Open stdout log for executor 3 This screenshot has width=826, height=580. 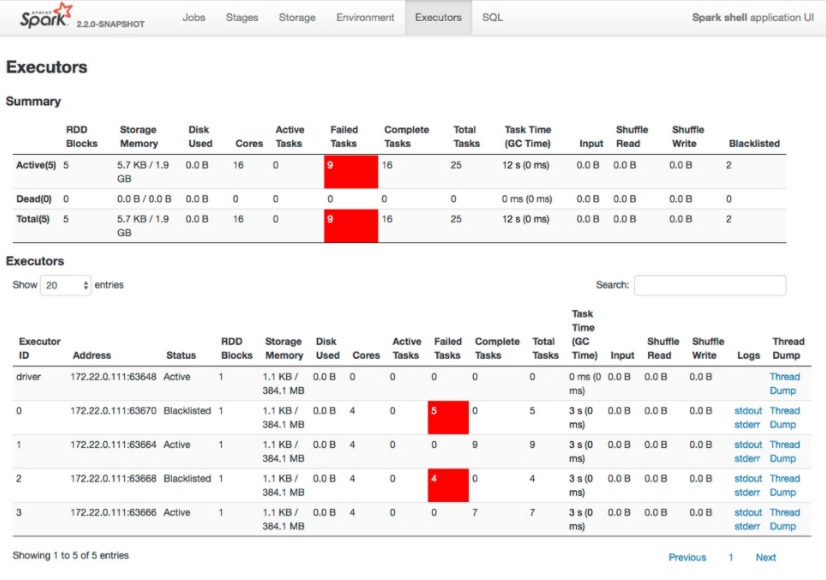(x=748, y=513)
